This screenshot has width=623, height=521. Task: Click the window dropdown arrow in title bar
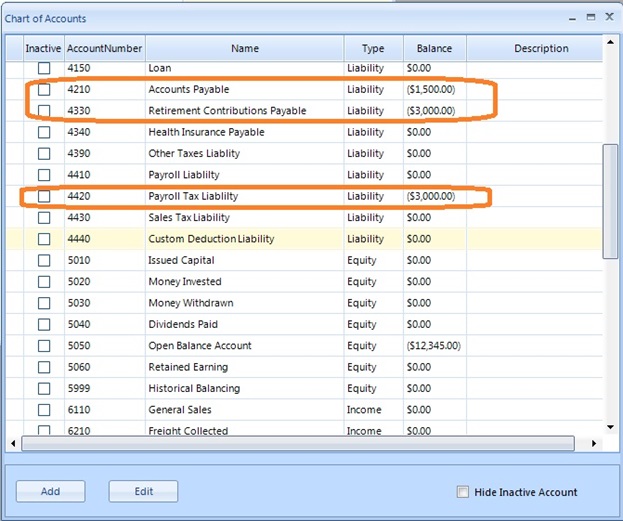[573, 18]
